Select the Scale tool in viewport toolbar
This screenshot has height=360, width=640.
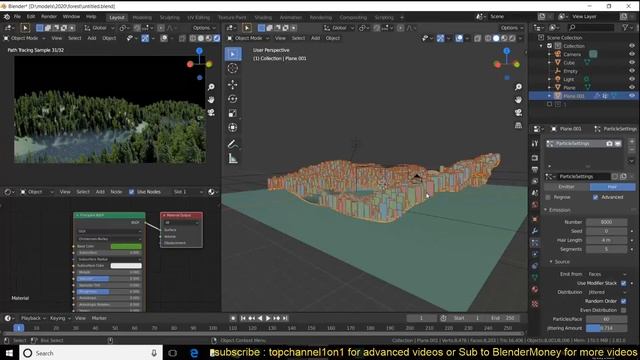tap(233, 113)
